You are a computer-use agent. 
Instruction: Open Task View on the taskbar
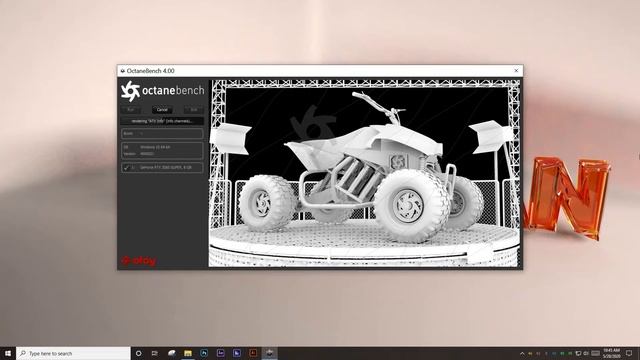pyautogui.click(x=155, y=353)
